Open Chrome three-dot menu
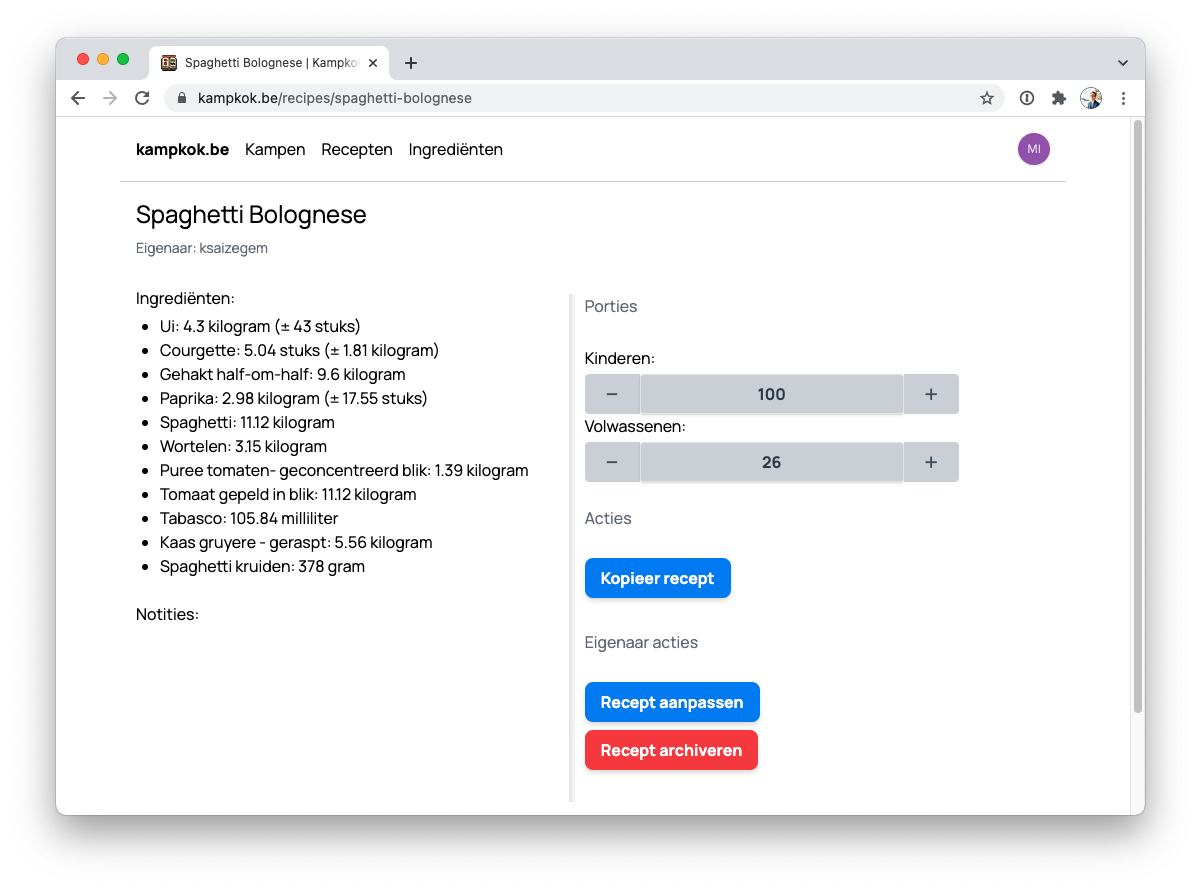 point(1123,98)
